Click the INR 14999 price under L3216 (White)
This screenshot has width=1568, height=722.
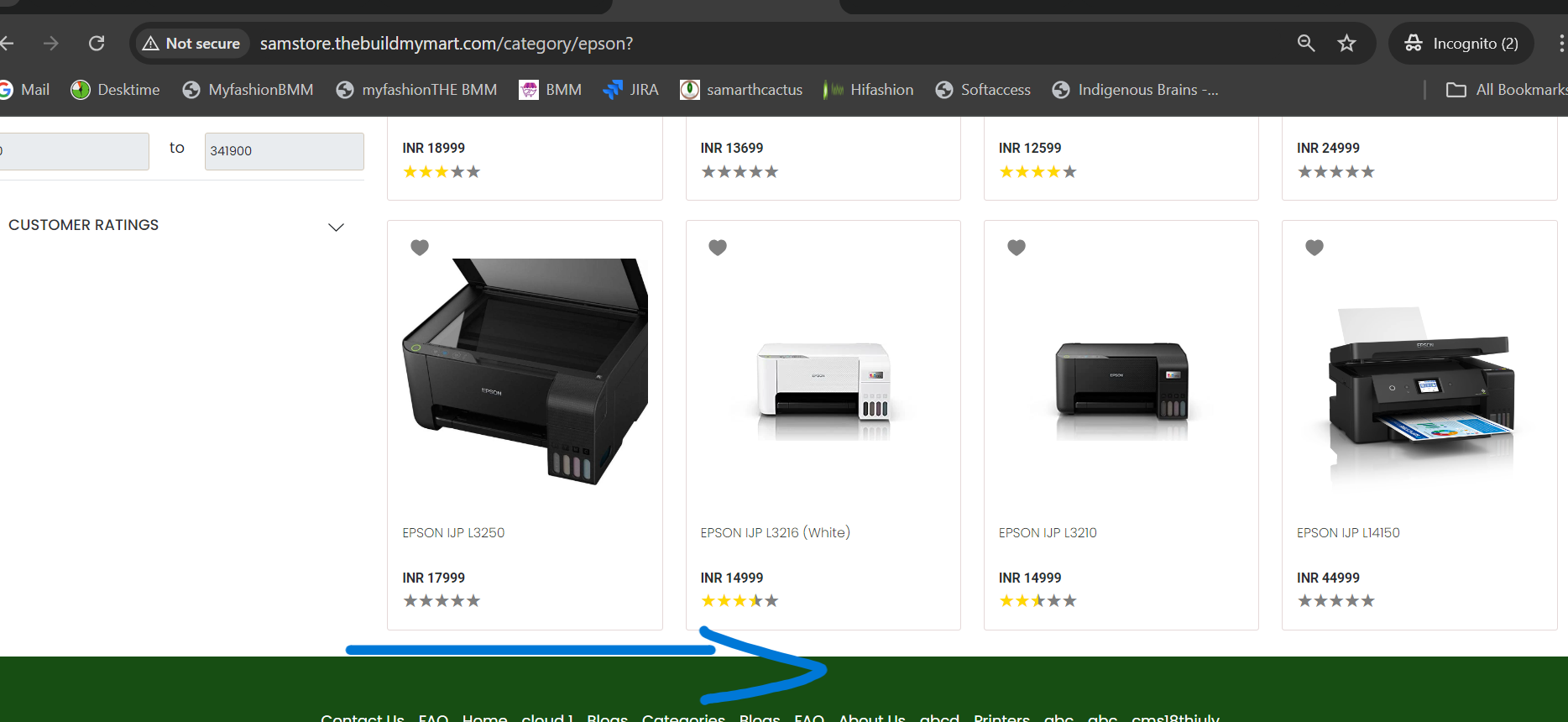pos(732,578)
